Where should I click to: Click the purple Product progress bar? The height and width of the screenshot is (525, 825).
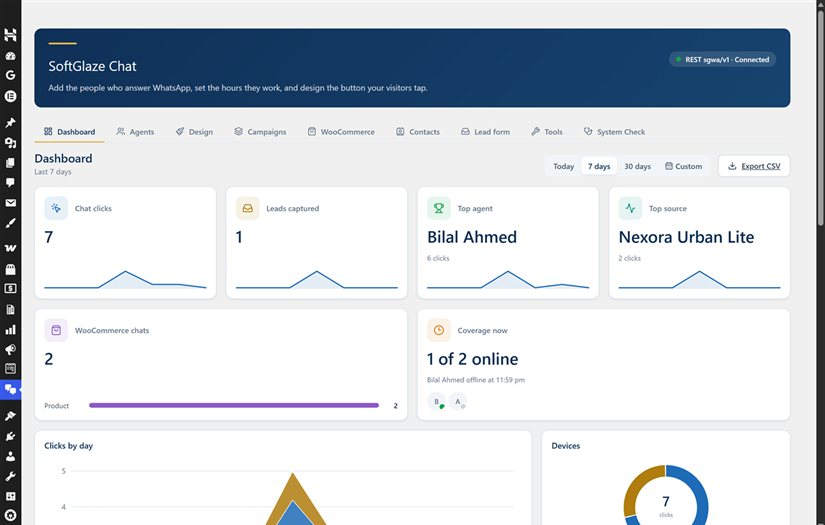pyautogui.click(x=234, y=405)
